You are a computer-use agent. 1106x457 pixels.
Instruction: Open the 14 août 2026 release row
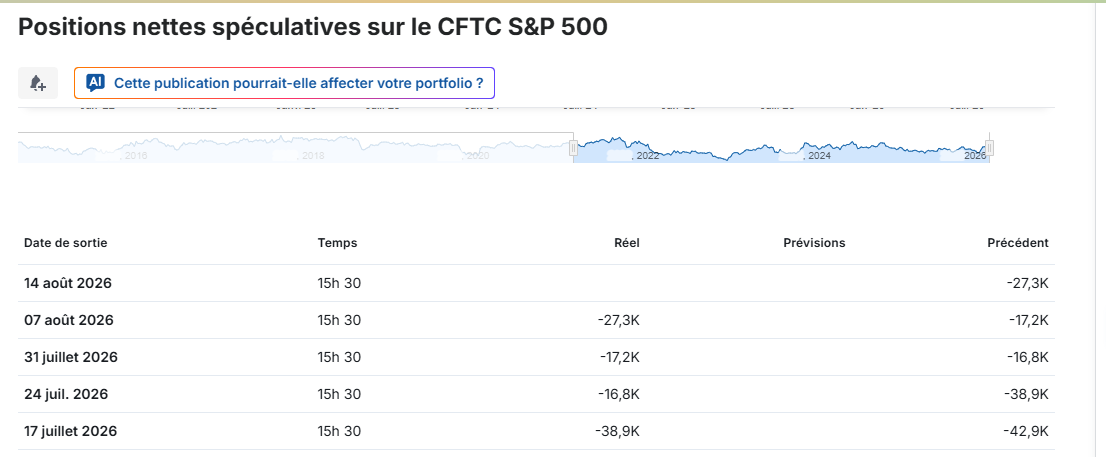[536, 284]
